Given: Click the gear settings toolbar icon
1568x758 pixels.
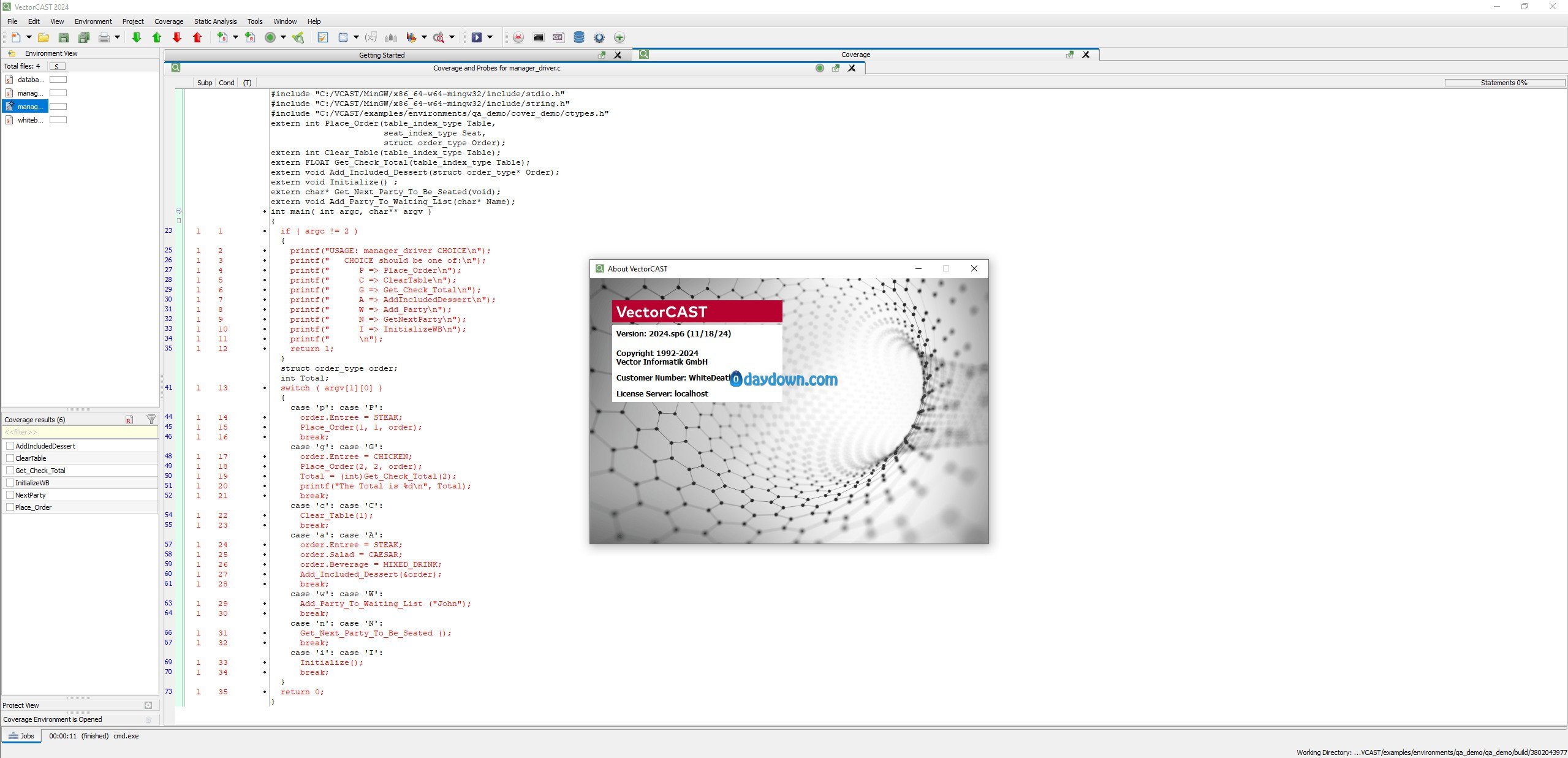Looking at the screenshot, I should tap(599, 37).
